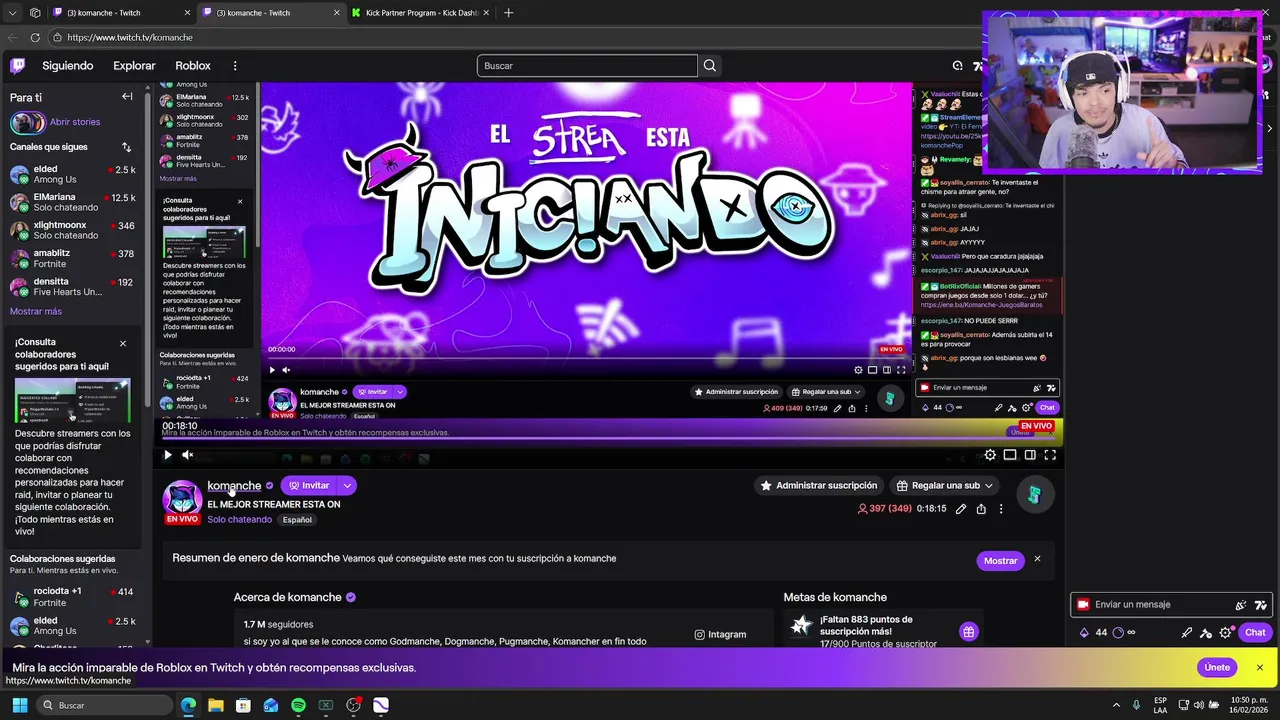Open the three-dot more menu in top navigation

(235, 66)
